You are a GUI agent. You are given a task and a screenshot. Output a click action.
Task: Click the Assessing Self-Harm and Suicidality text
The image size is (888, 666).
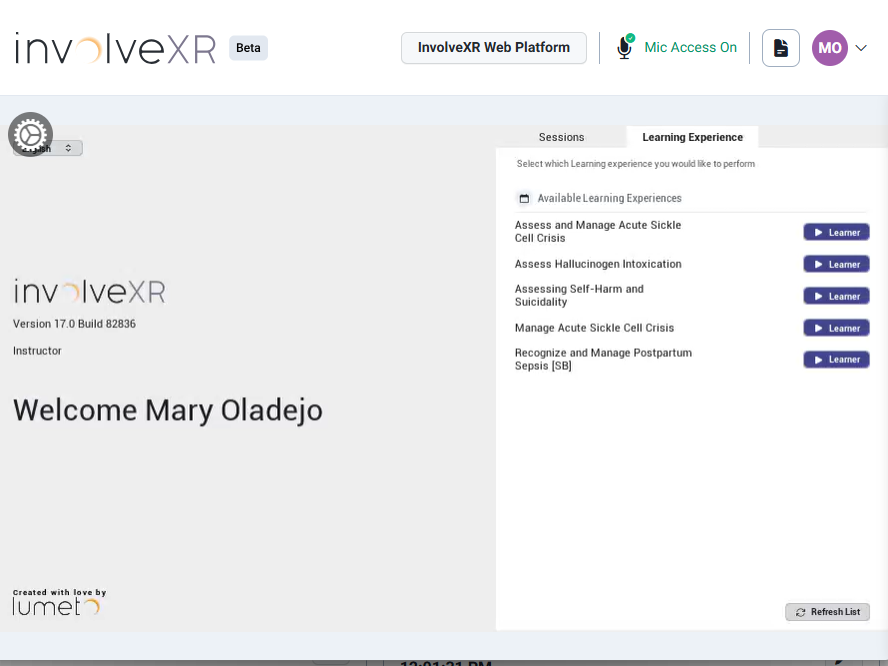click(x=579, y=296)
